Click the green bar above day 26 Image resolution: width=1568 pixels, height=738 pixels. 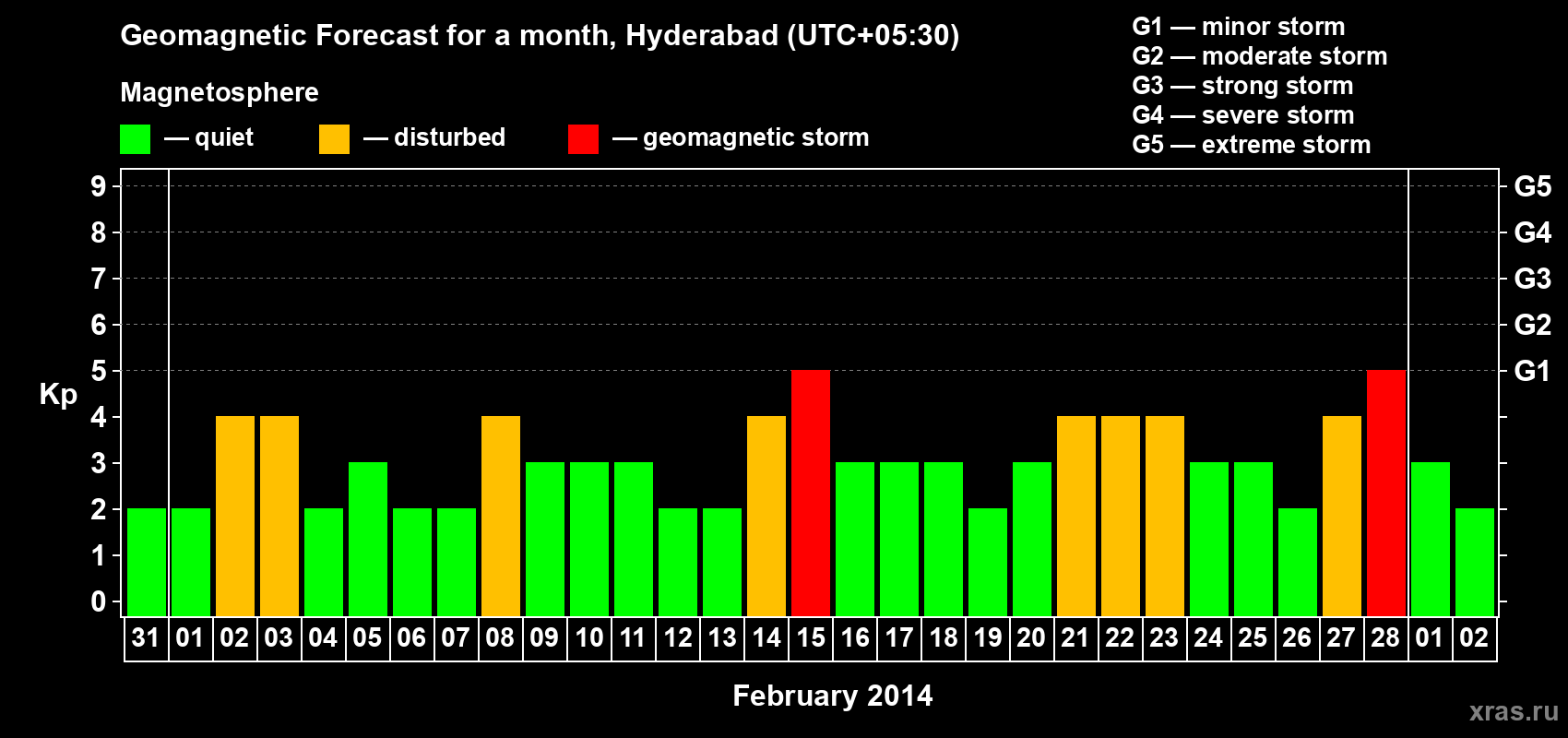pos(1298,563)
